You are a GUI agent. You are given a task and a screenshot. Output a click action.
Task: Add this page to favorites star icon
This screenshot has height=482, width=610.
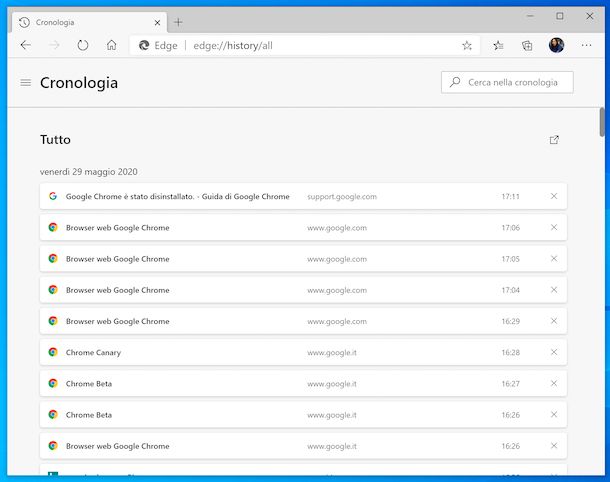click(467, 46)
